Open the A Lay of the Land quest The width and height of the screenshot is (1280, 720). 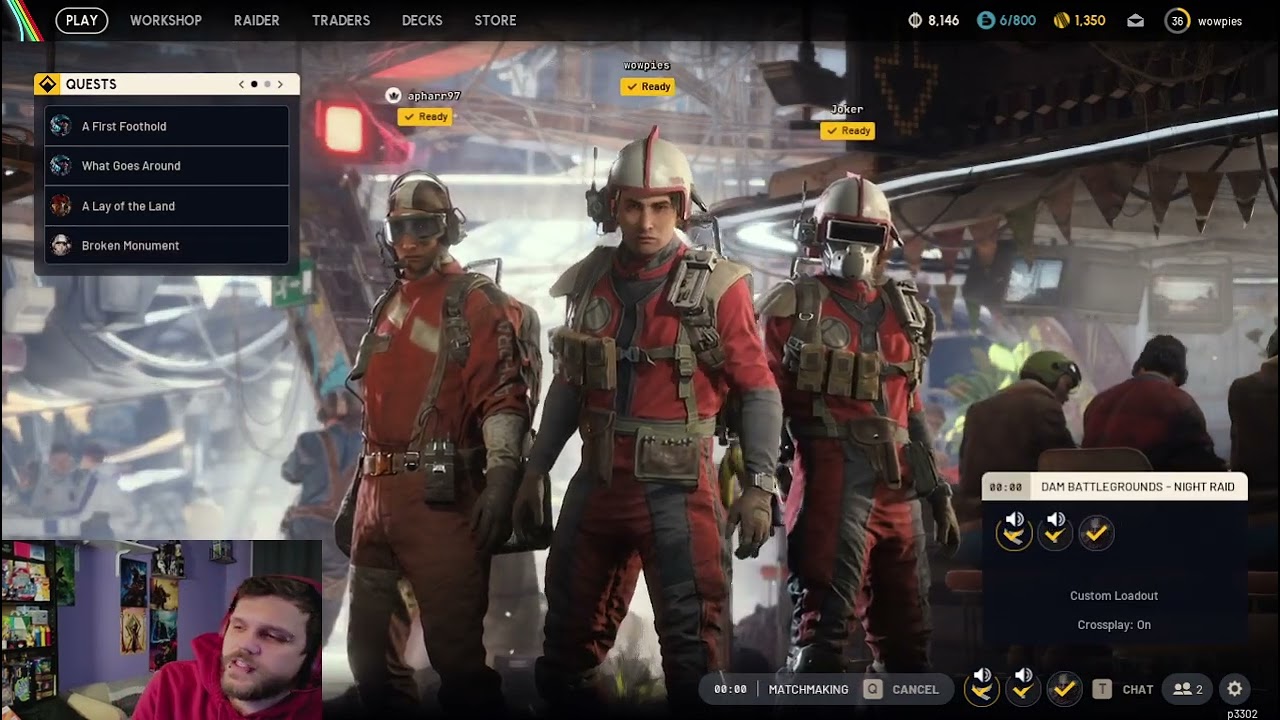coord(166,206)
